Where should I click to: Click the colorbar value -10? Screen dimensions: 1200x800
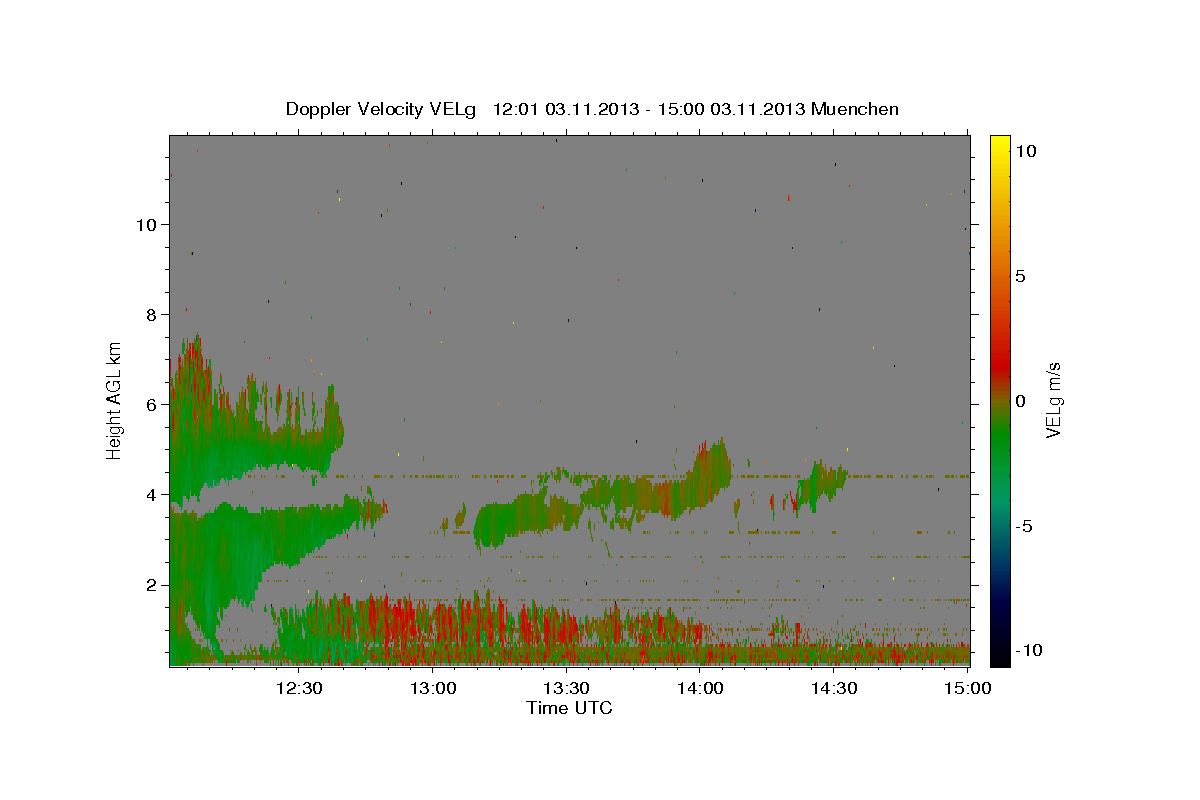point(1028,651)
